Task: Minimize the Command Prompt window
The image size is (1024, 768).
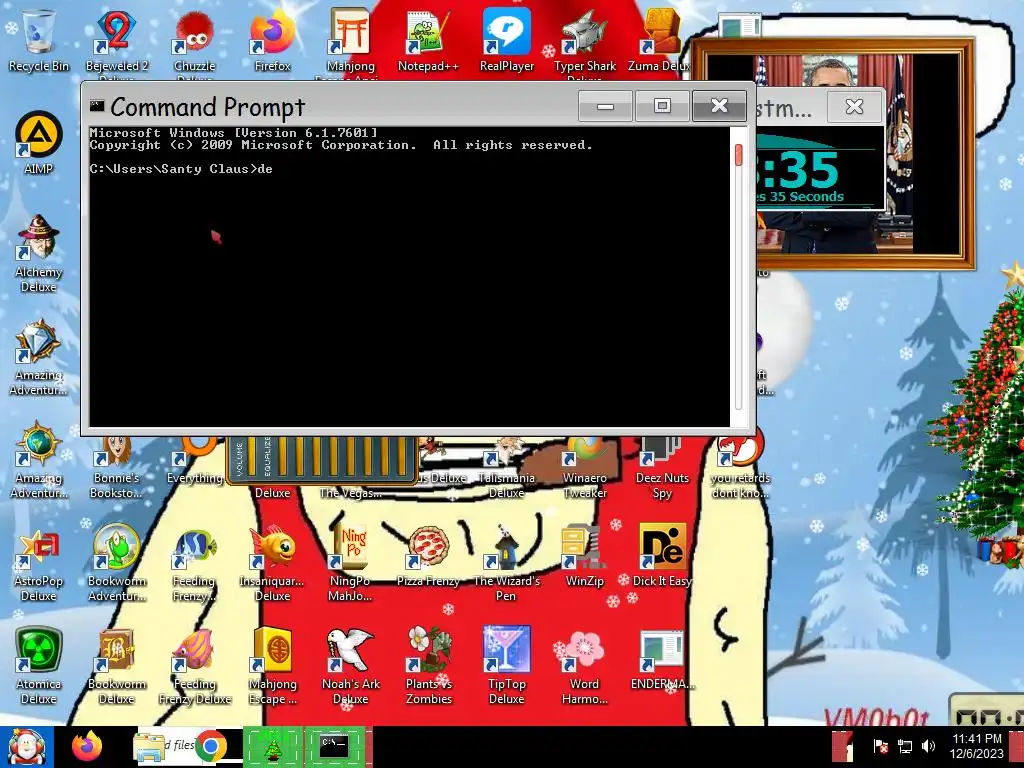Action: 605,106
